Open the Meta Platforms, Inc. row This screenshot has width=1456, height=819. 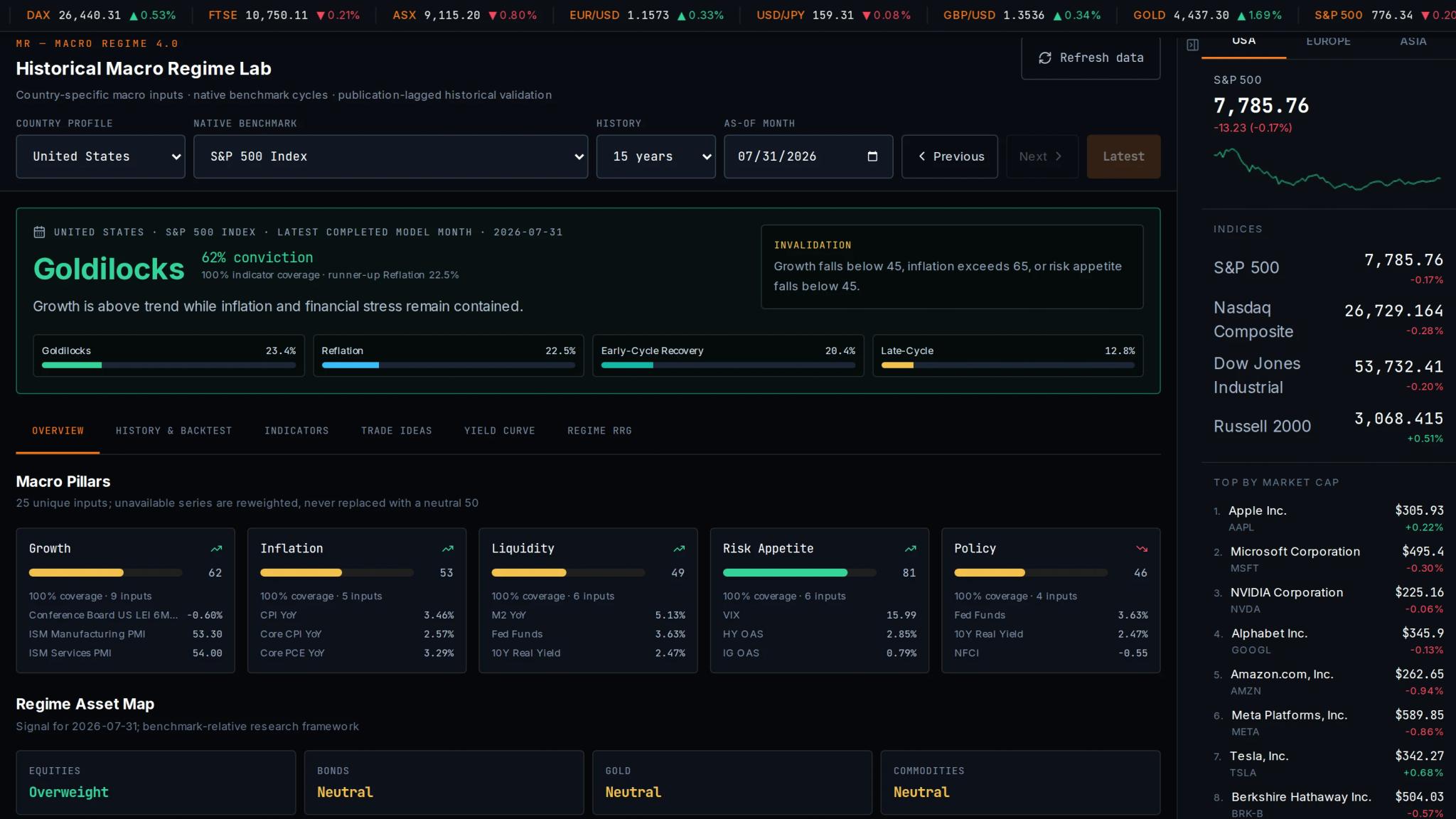pyautogui.click(x=1328, y=723)
